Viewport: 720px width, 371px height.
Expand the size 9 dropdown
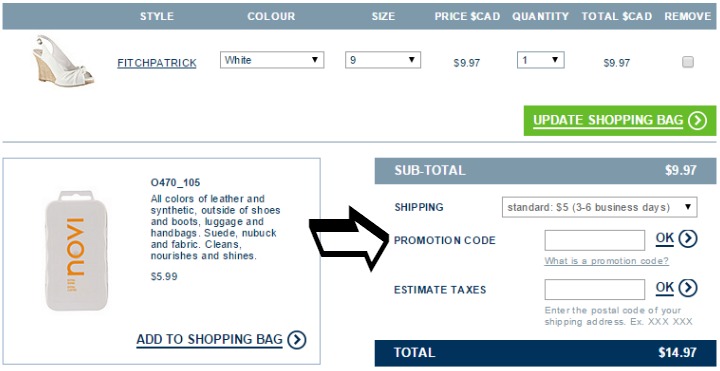383,60
